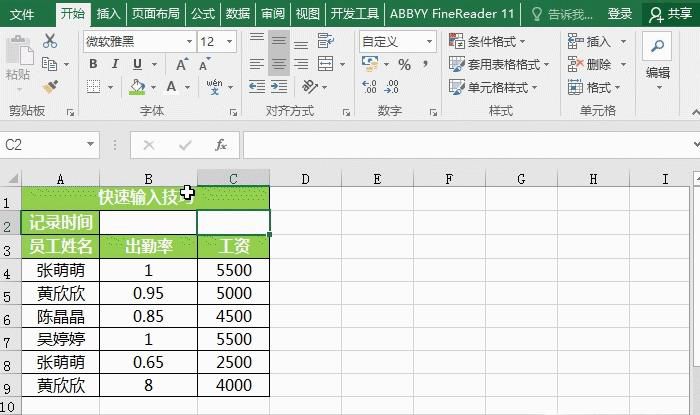Click the Paste clipboard icon

pyautogui.click(x=19, y=50)
